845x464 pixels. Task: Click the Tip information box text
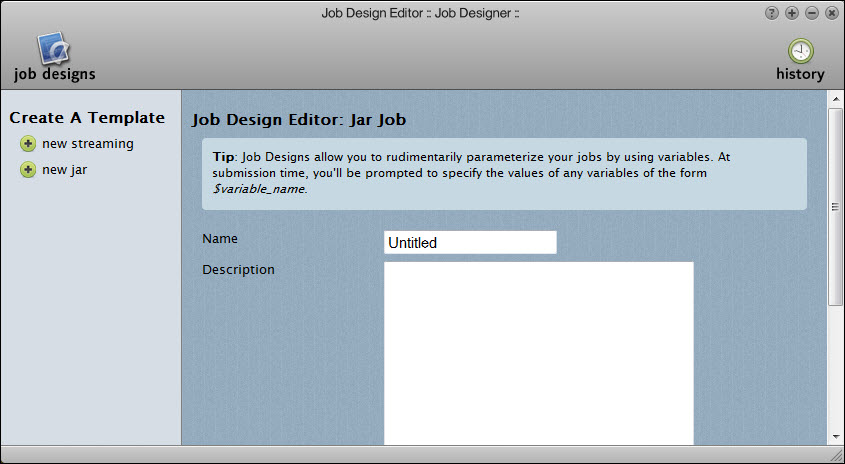[x=504, y=174]
